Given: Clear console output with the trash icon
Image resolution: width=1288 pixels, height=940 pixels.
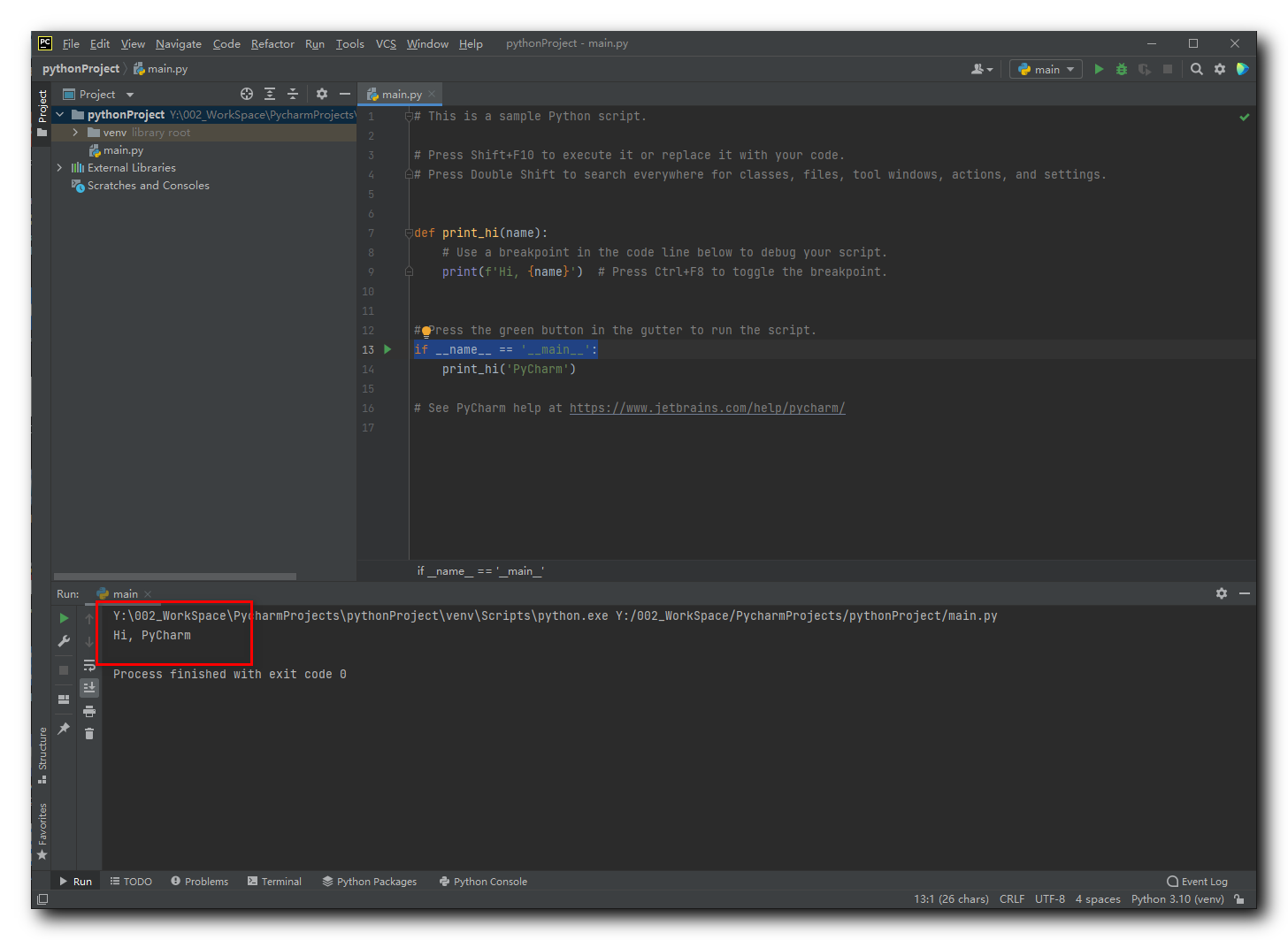Looking at the screenshot, I should (88, 732).
